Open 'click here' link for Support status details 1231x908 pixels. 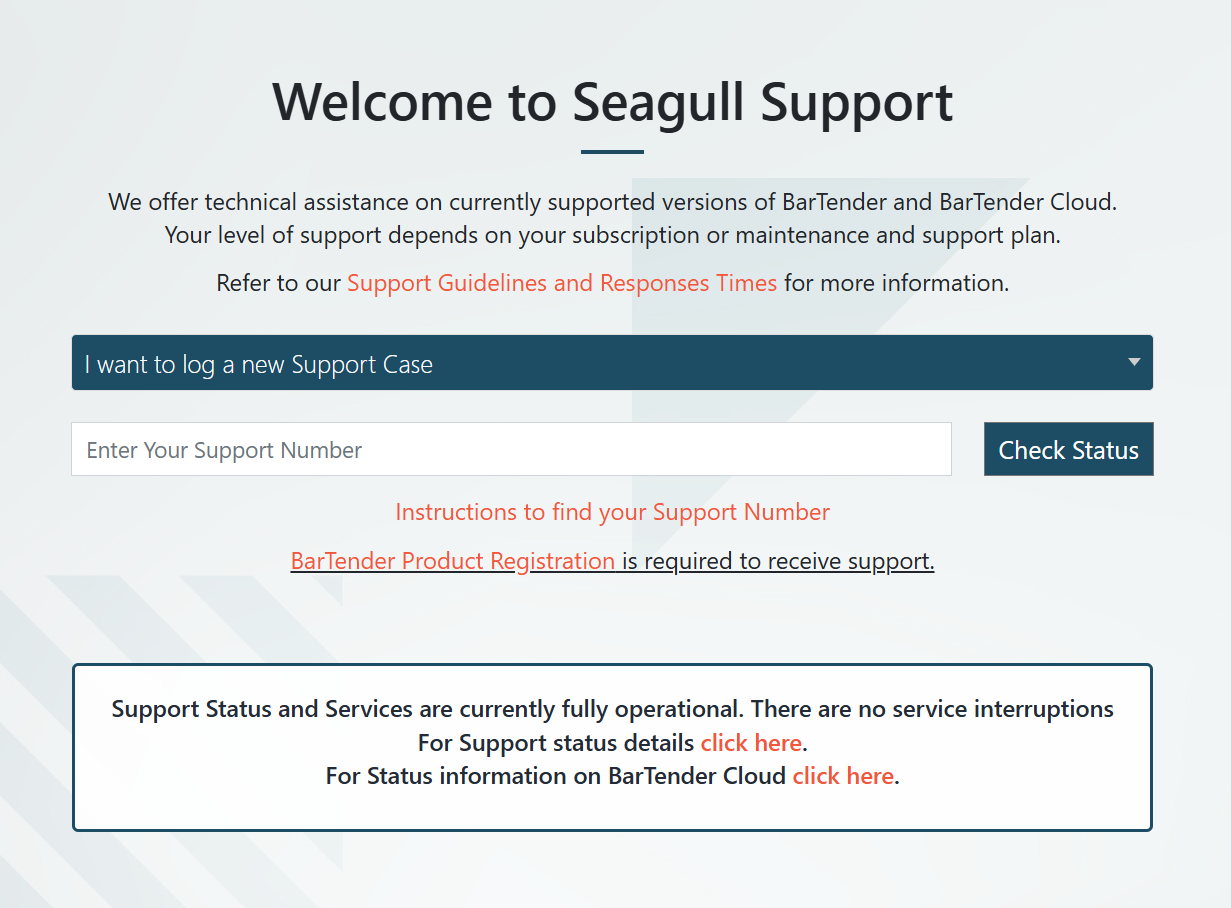pyautogui.click(x=751, y=743)
